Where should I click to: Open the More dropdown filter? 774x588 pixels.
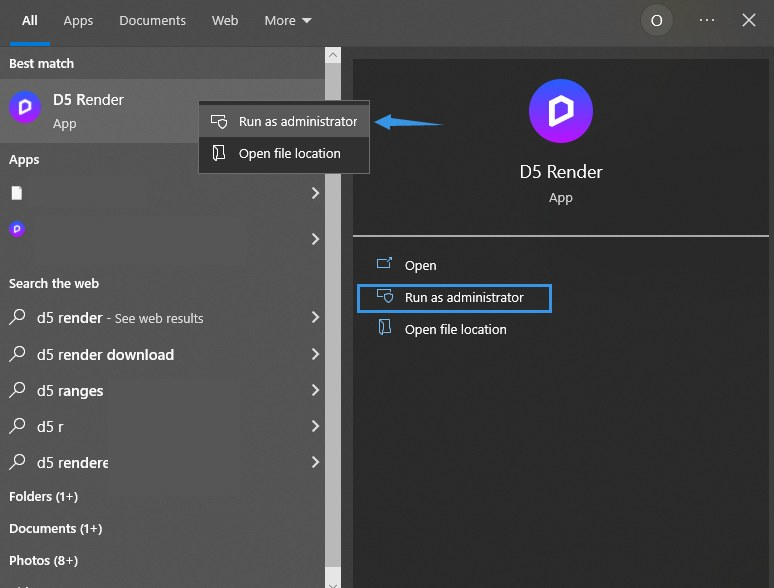click(288, 21)
